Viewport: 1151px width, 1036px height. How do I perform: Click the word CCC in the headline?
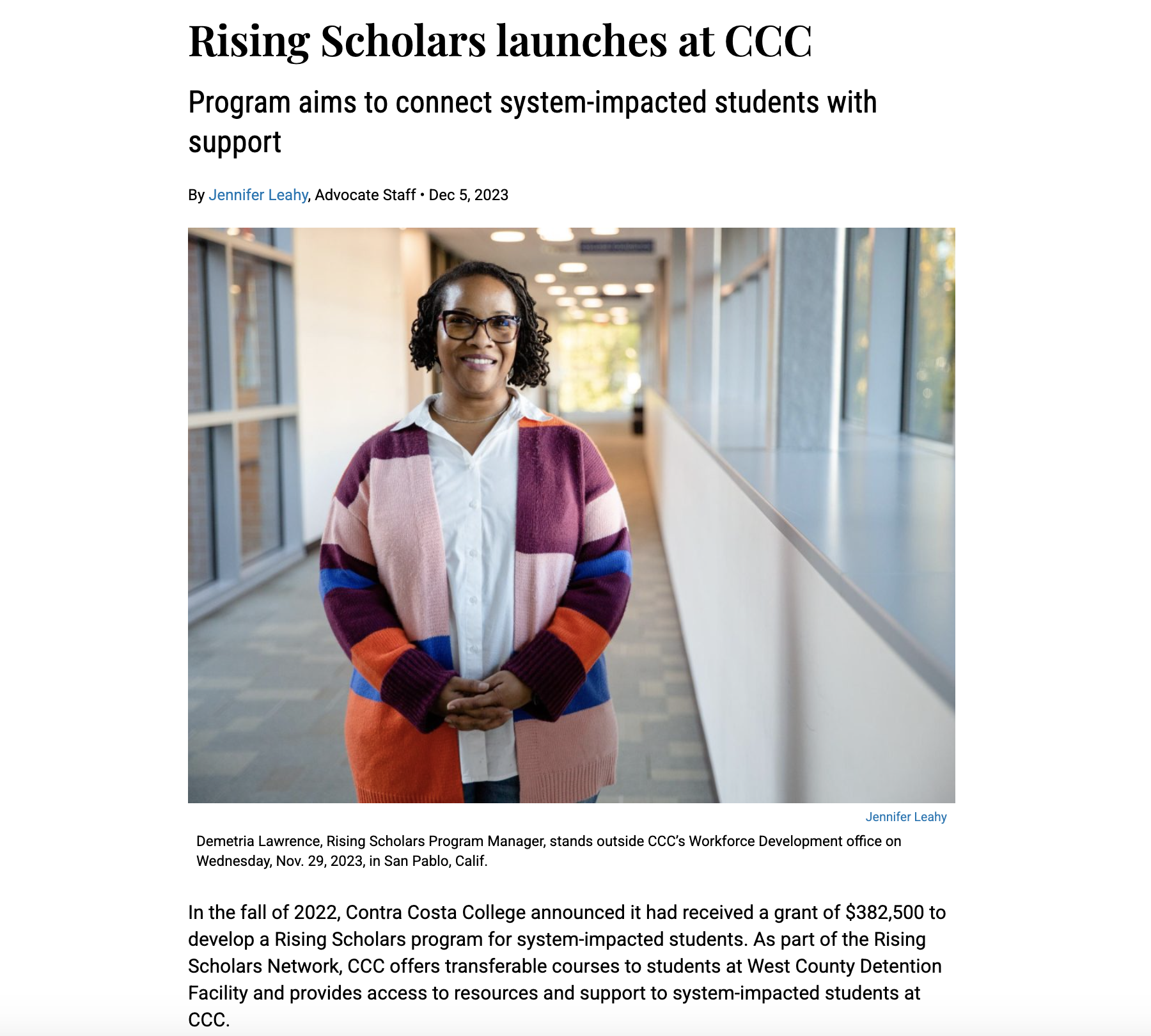pyautogui.click(x=768, y=41)
